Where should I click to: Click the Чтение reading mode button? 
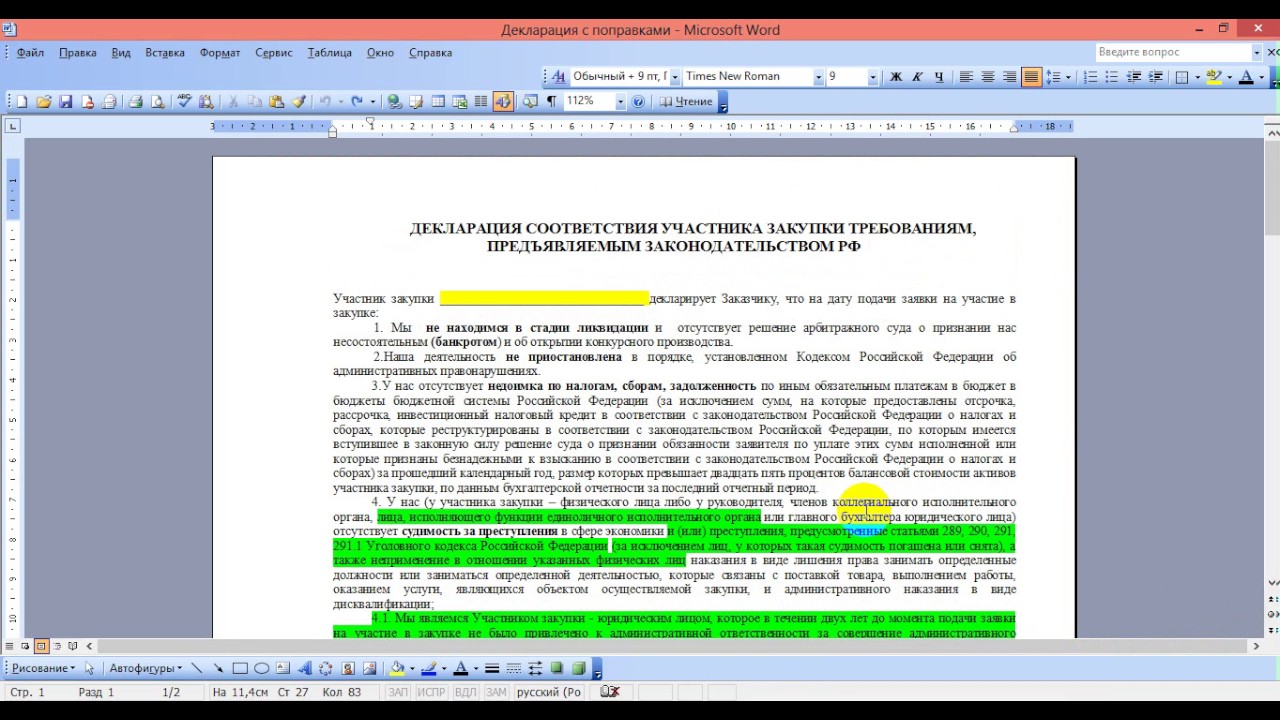point(686,101)
